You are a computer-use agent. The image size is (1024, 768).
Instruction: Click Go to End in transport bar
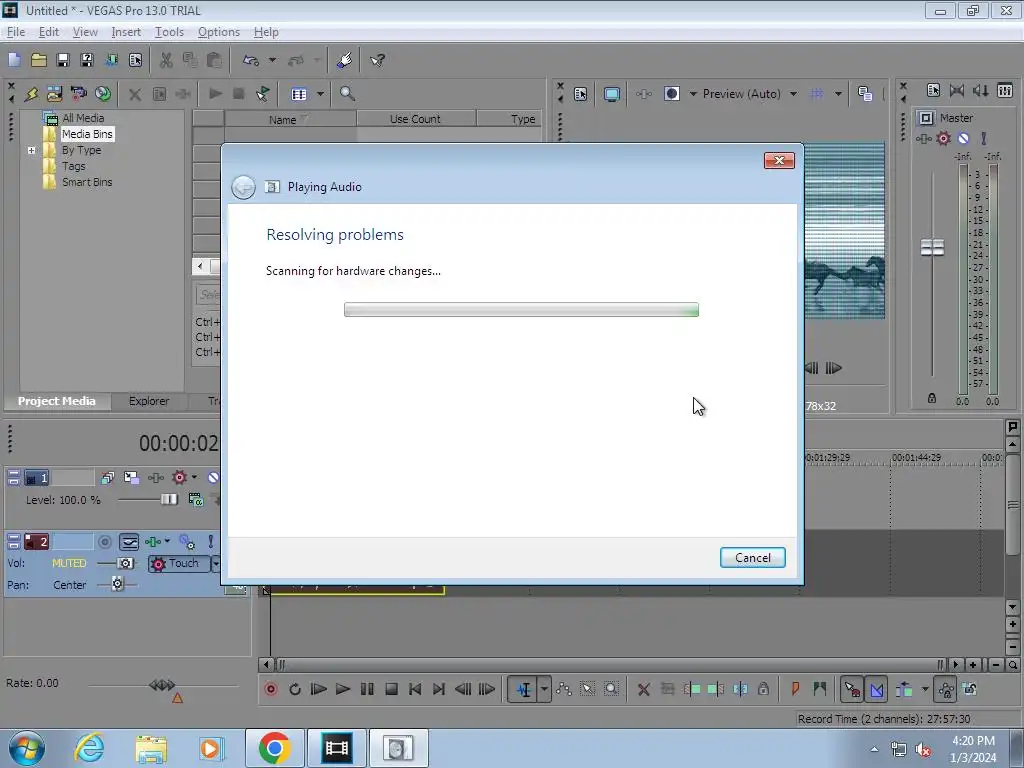[439, 689]
